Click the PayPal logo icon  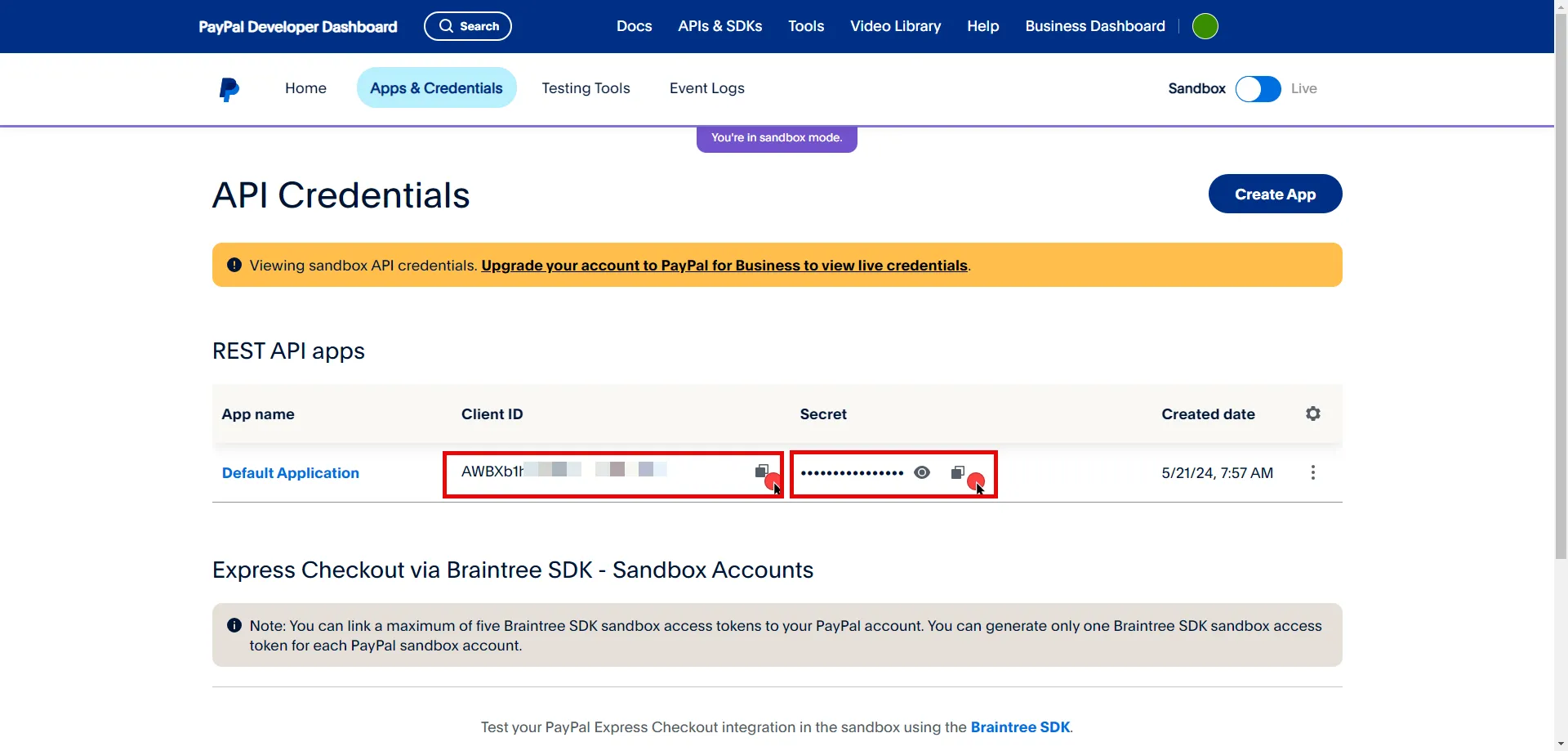[x=229, y=88]
